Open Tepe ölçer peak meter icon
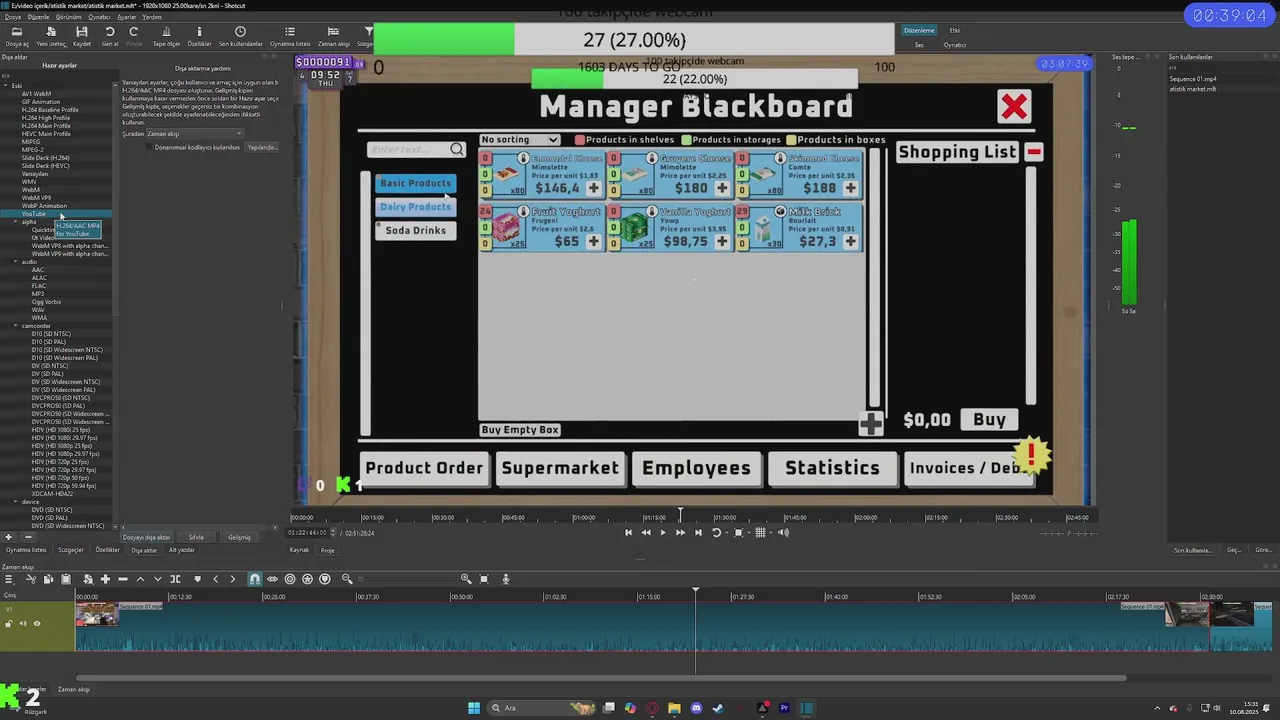The width and height of the screenshot is (1280, 720). (x=167, y=36)
